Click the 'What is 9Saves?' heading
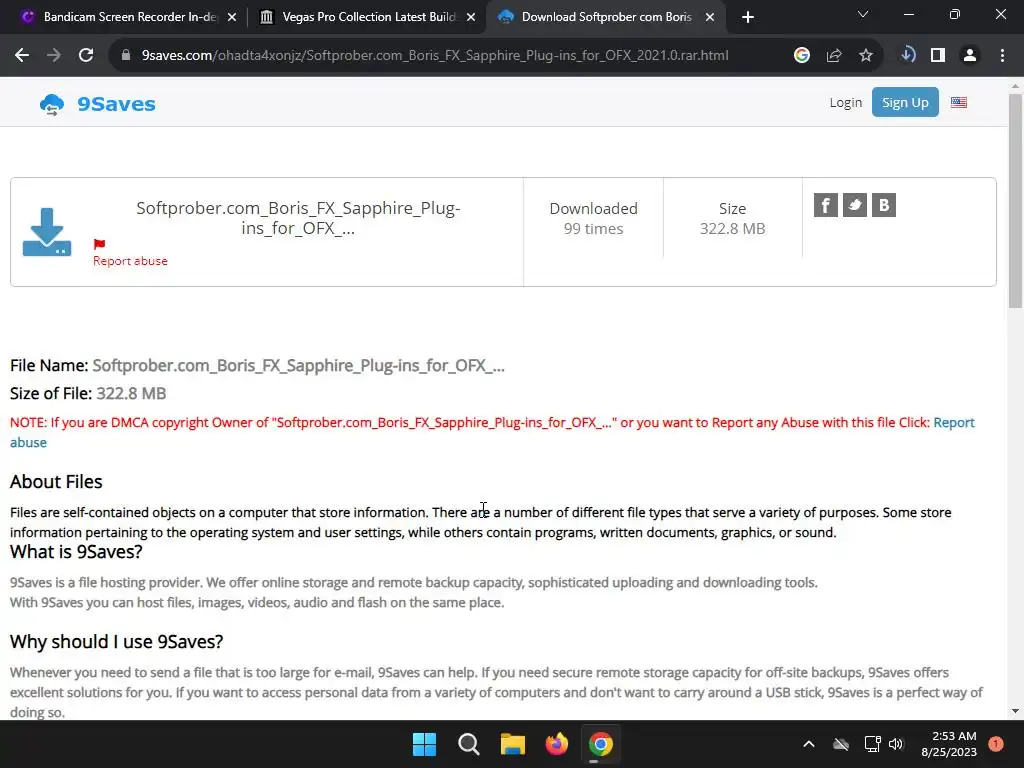Screen dimensions: 1024x768 [x=76, y=552]
